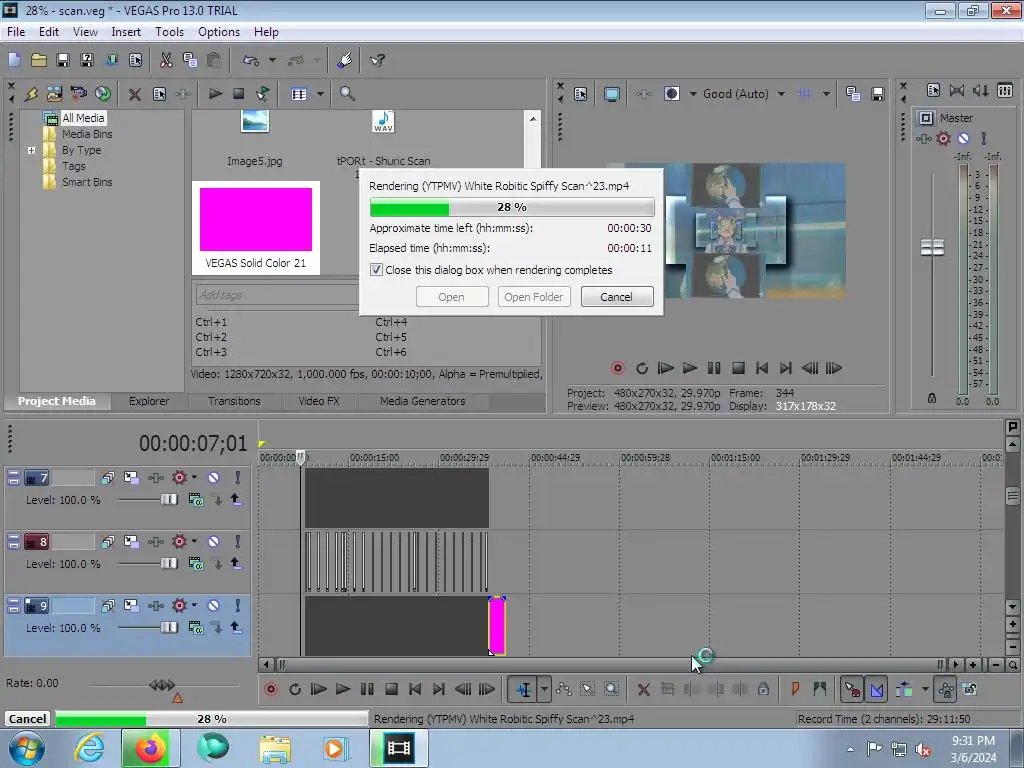The width and height of the screenshot is (1024, 768).
Task: Click the New project icon in toolbar
Action: click(x=14, y=60)
